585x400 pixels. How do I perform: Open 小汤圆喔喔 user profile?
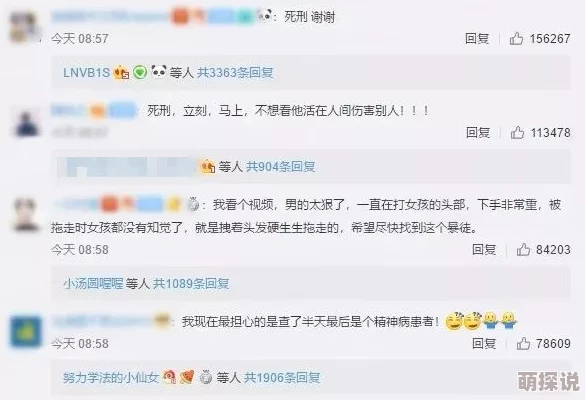coord(93,284)
